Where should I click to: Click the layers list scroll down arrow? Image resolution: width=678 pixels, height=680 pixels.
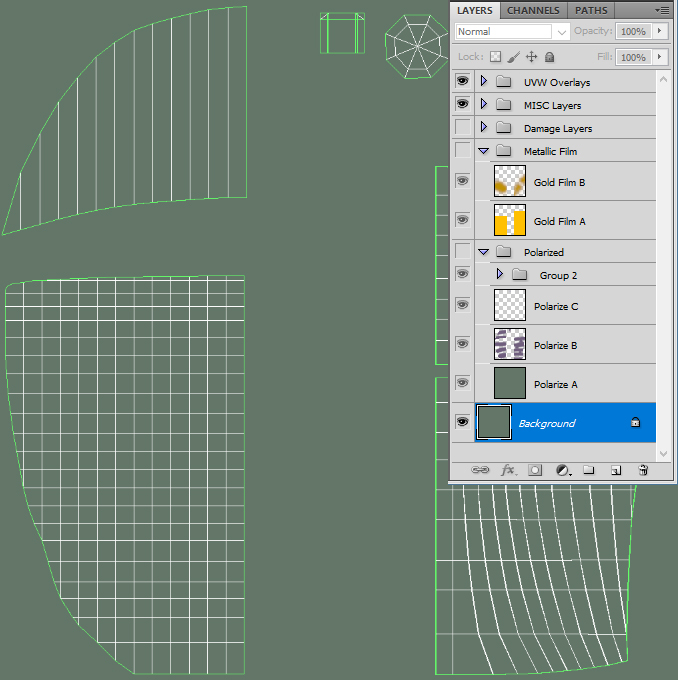663,454
